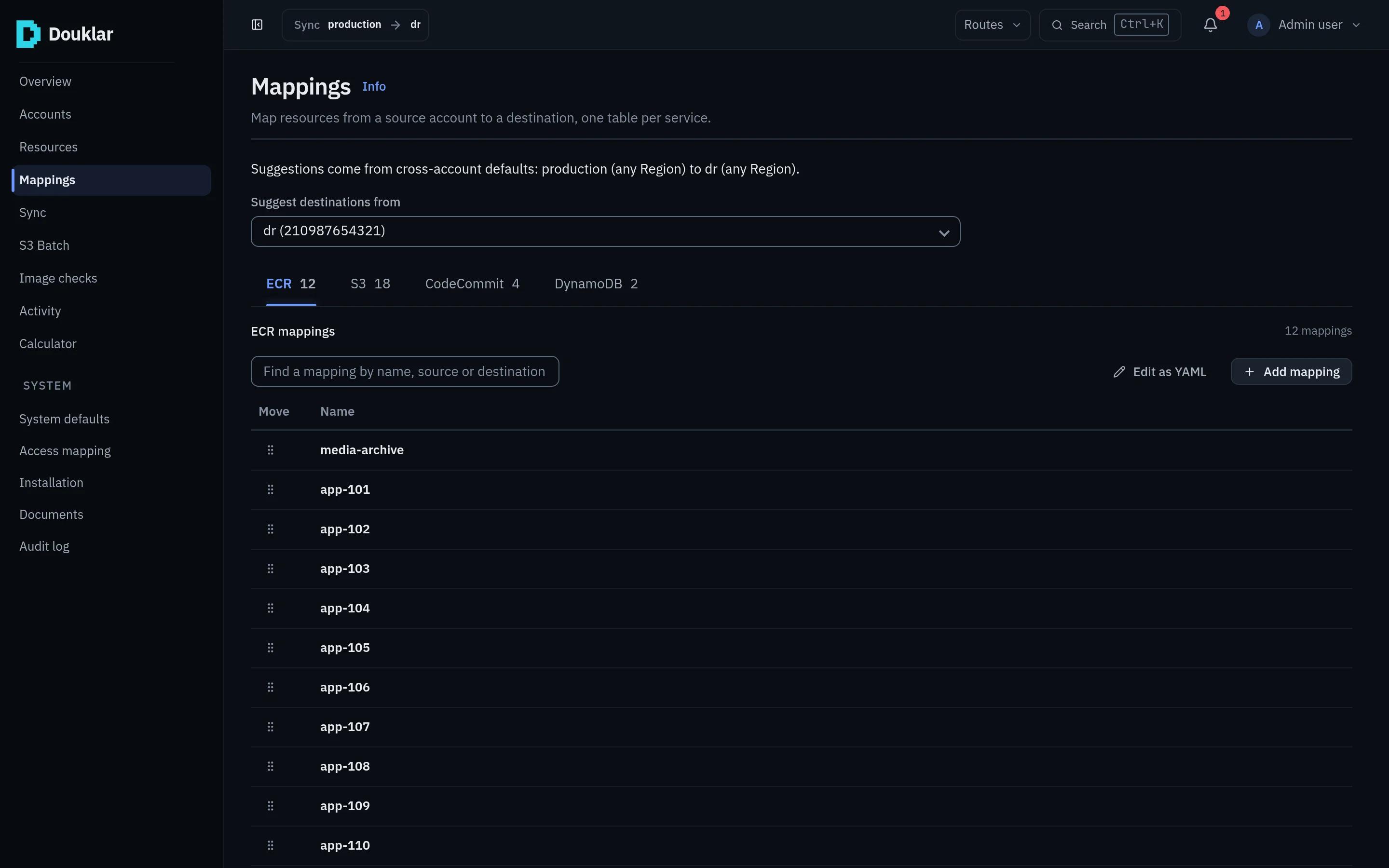Grab the drag handle for app-107

[x=271, y=727]
